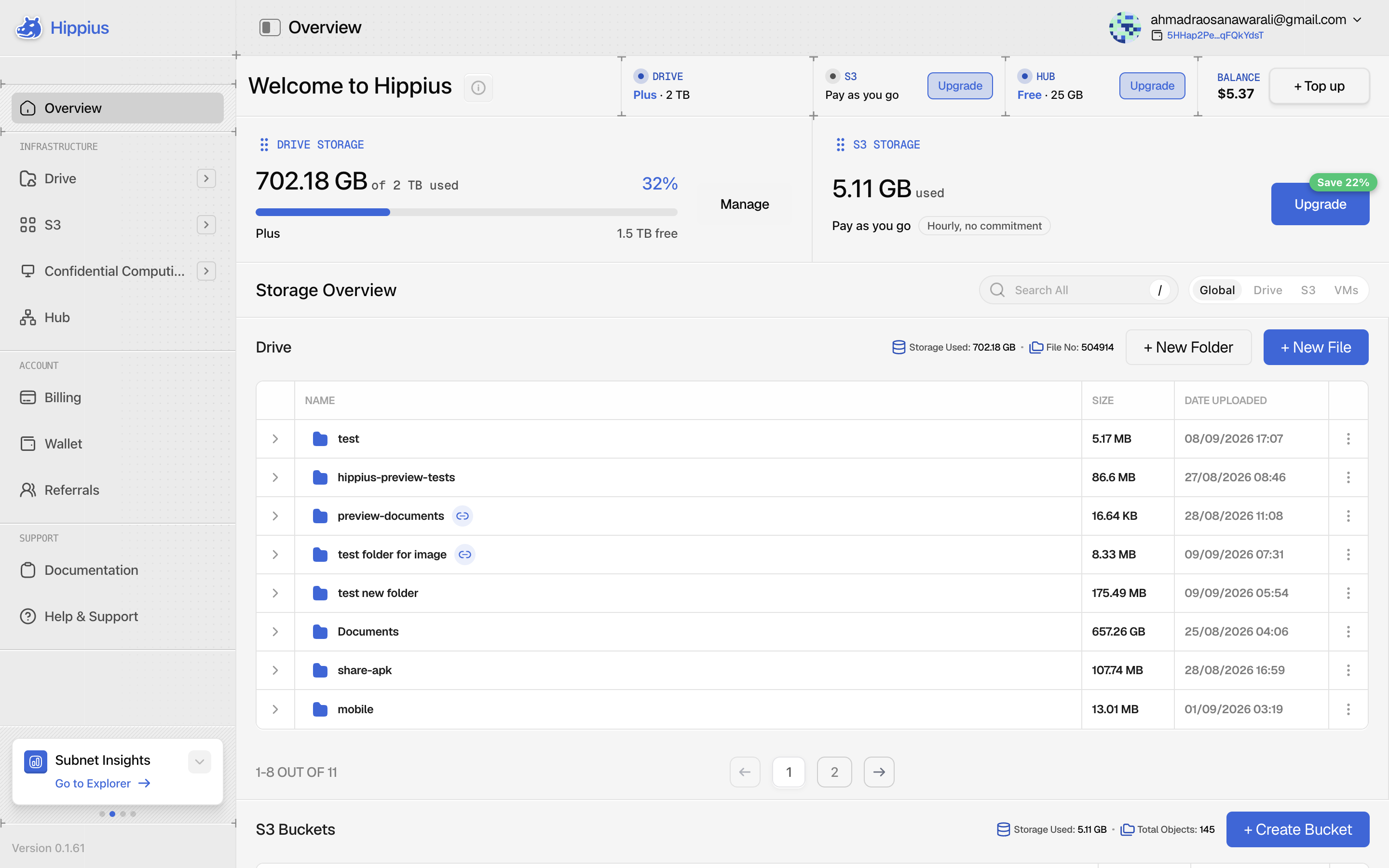This screenshot has height=868, width=1389.
Task: Select the Global filter tab
Action: (x=1217, y=290)
